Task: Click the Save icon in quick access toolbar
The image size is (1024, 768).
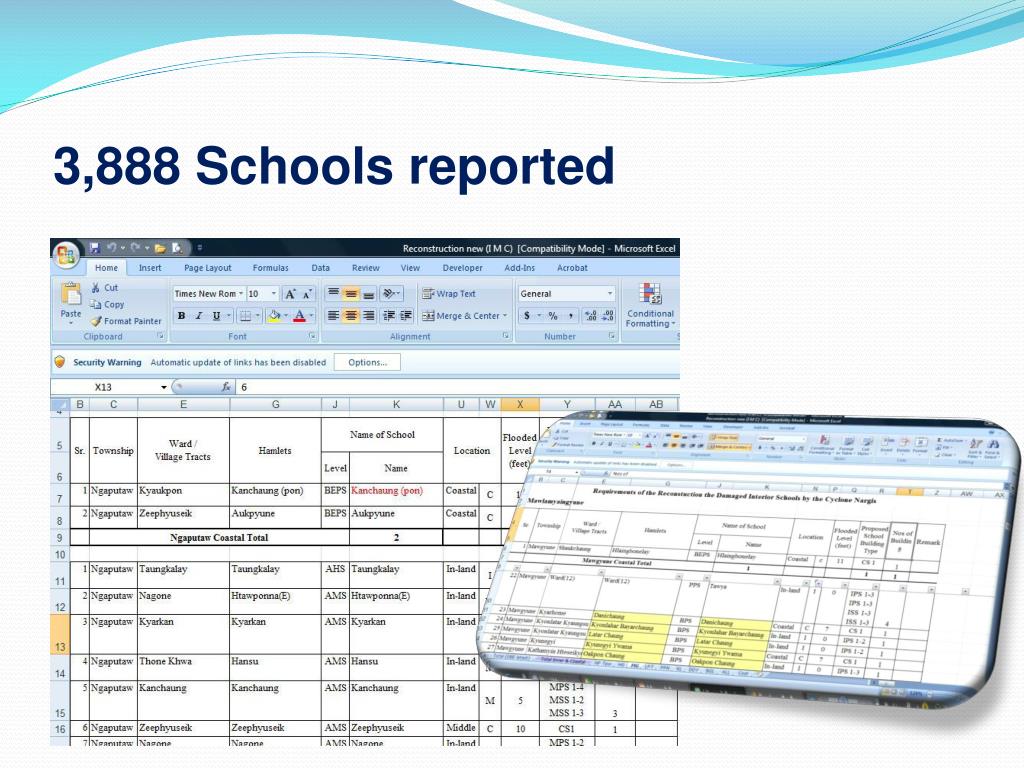Action: 95,248
